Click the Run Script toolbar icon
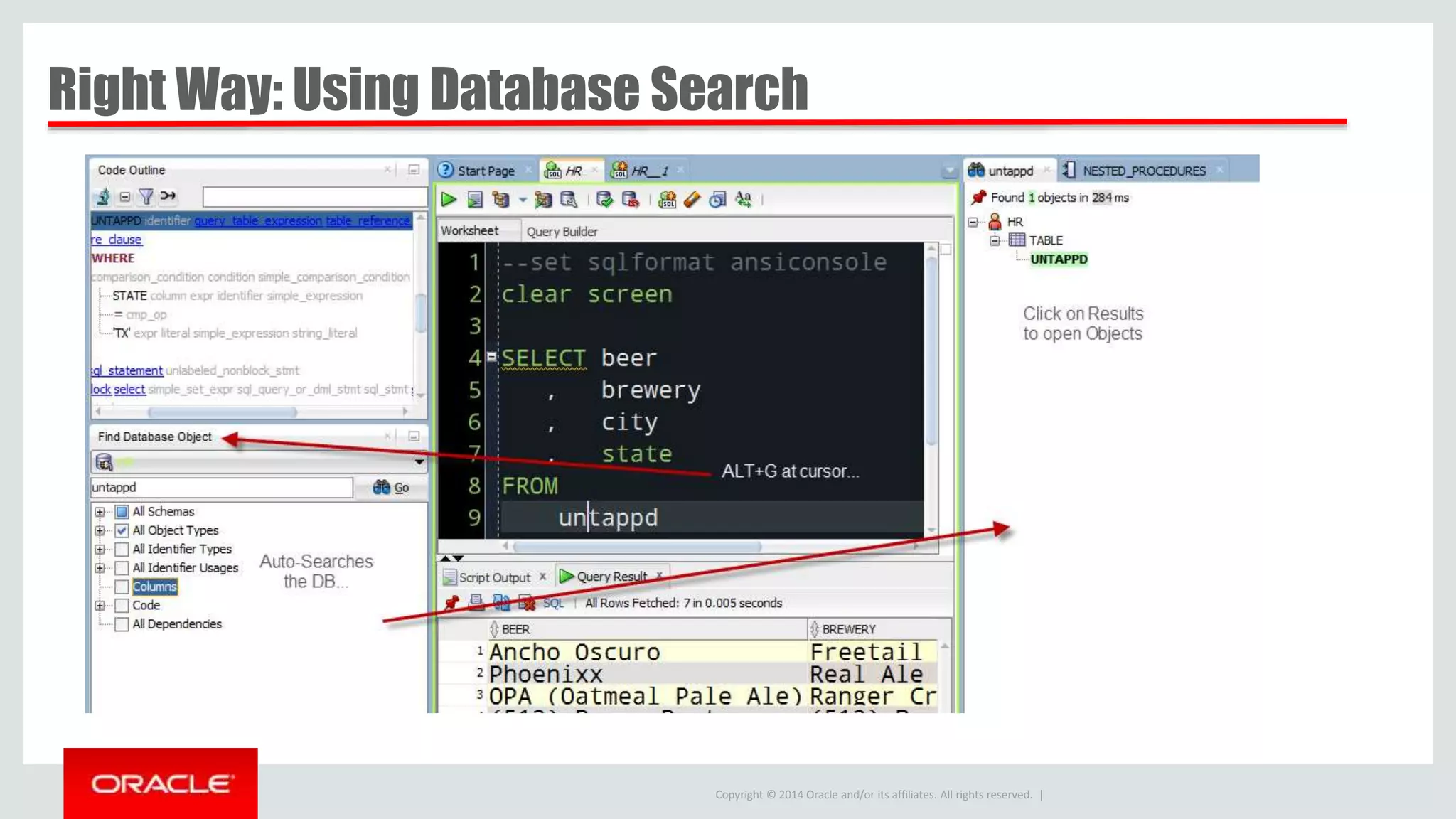Image resolution: width=1456 pixels, height=819 pixels. tap(475, 200)
